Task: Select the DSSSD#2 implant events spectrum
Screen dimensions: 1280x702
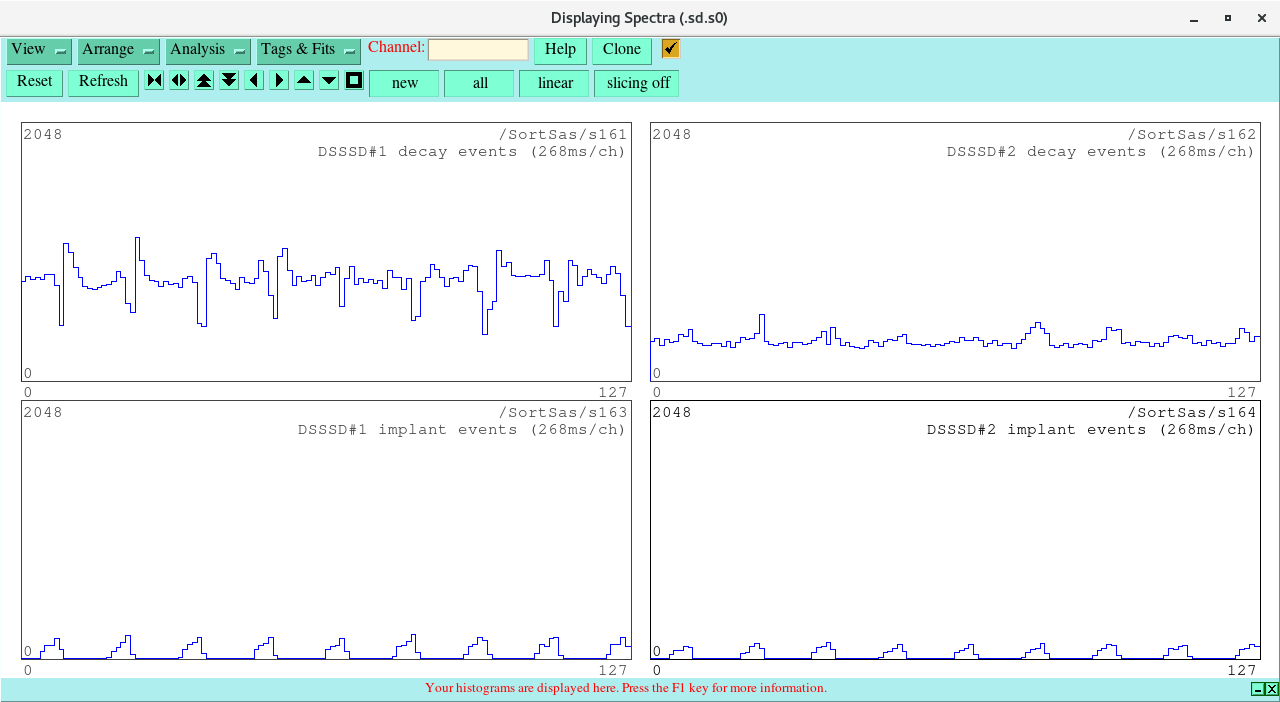Action: click(x=955, y=530)
